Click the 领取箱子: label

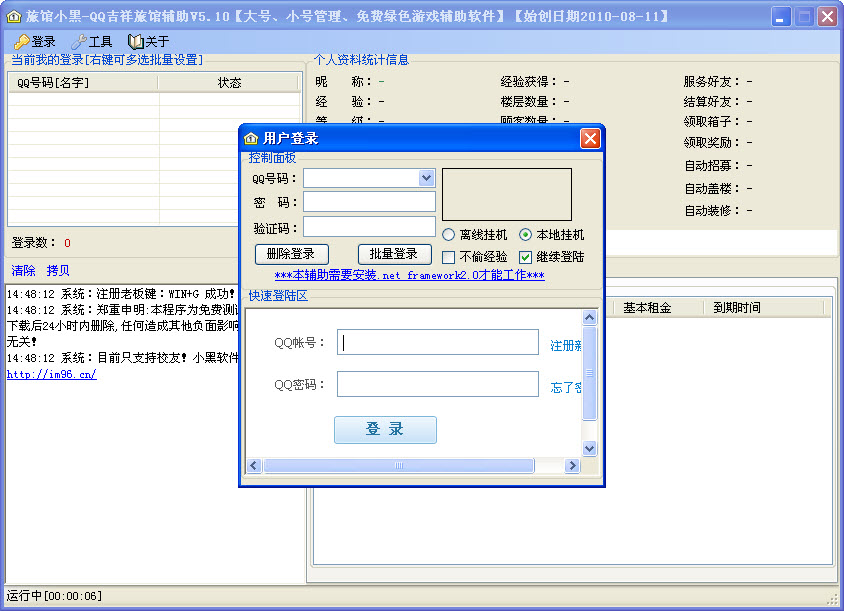pyautogui.click(x=712, y=121)
